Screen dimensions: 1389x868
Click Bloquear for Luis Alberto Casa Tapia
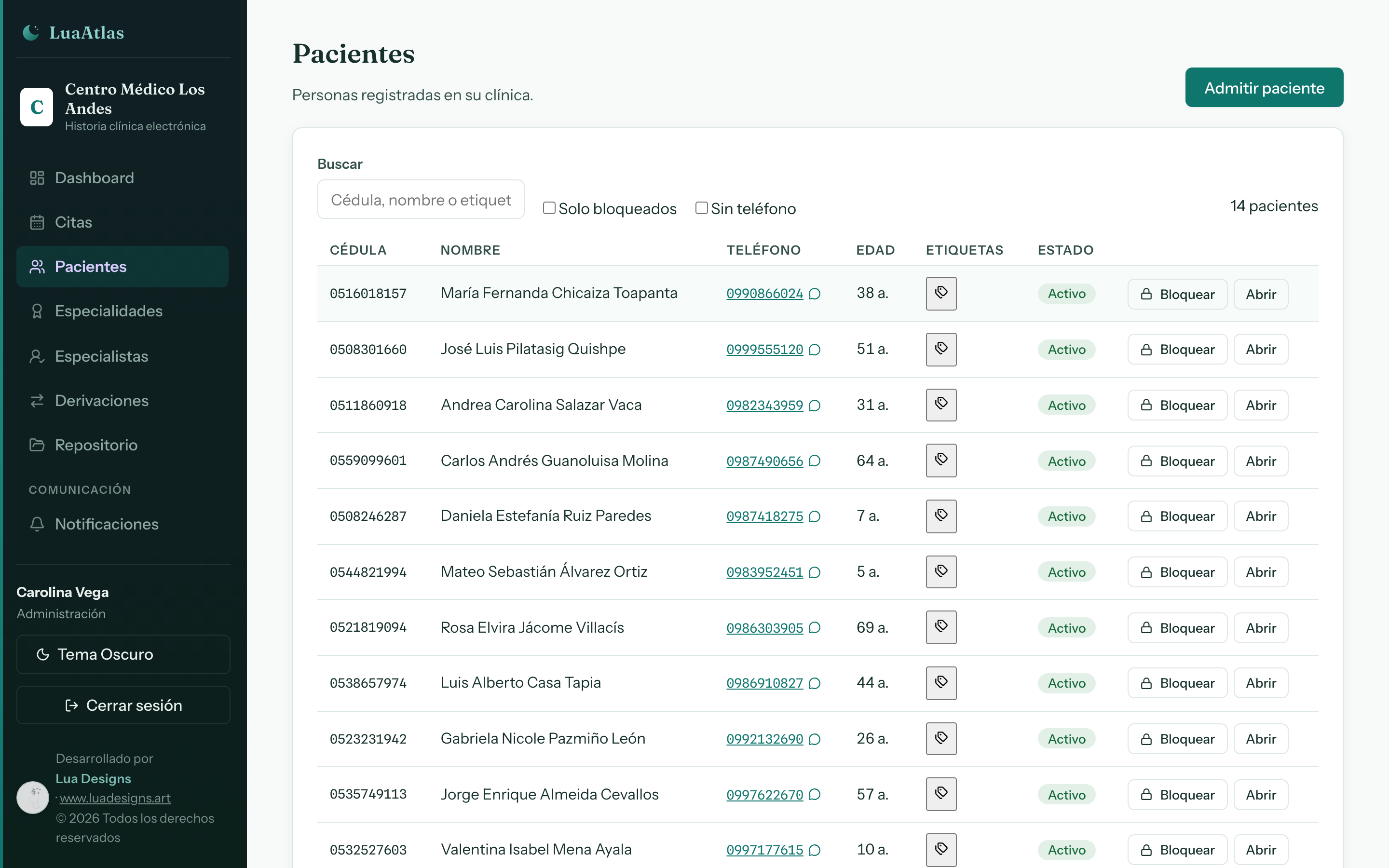tap(1177, 683)
